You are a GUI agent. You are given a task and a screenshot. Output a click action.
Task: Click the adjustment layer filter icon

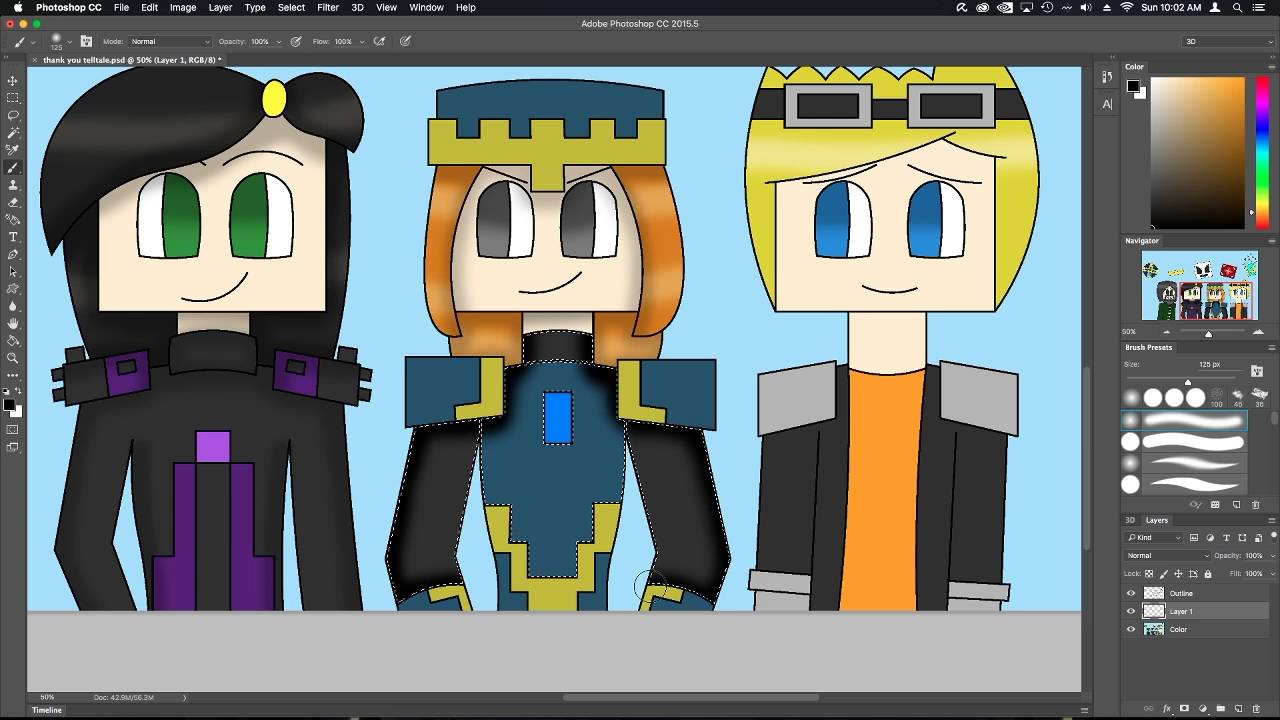1210,538
